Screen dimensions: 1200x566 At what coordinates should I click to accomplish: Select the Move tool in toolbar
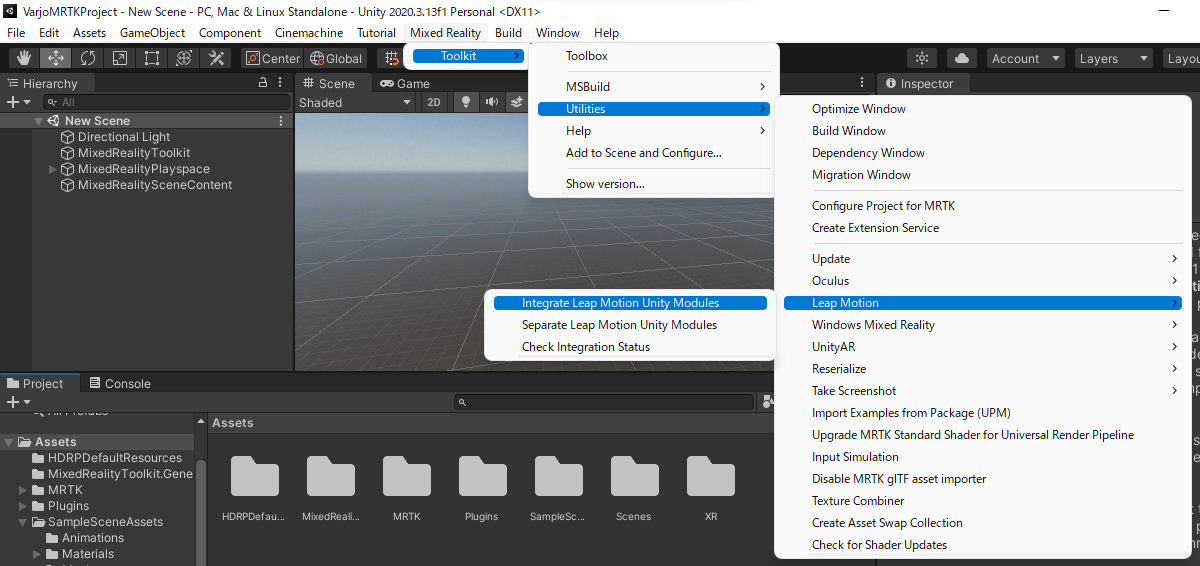(56, 58)
